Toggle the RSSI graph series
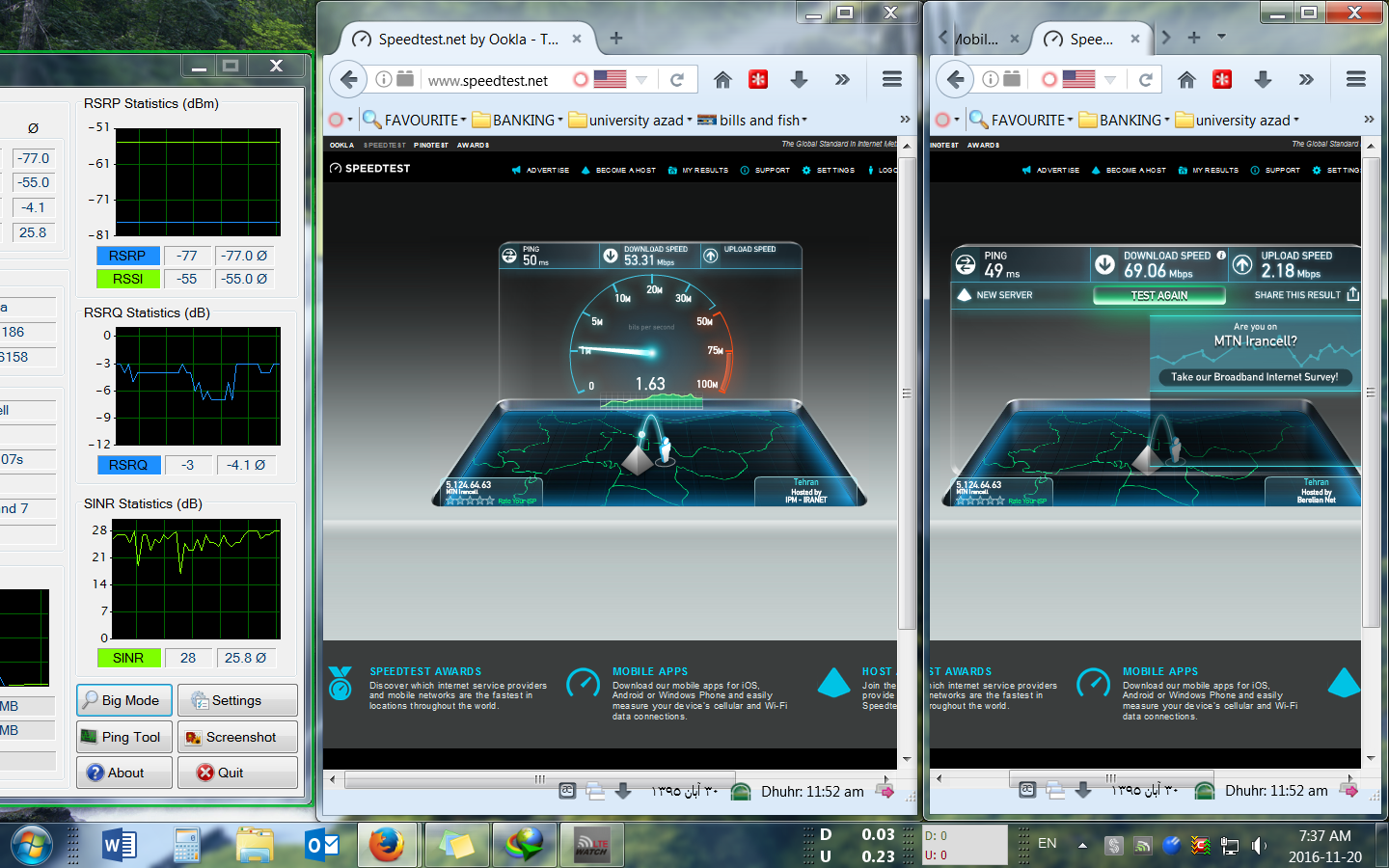Viewport: 1389px width, 868px height. pos(127,279)
